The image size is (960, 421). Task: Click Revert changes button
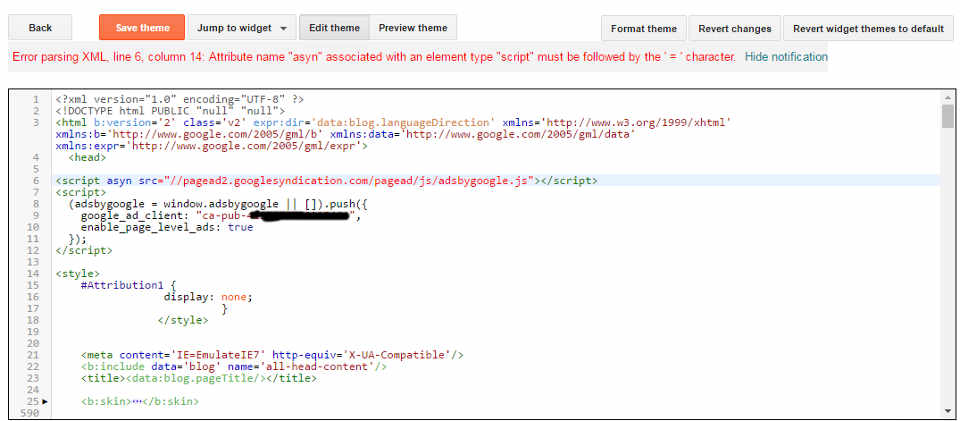pos(735,29)
